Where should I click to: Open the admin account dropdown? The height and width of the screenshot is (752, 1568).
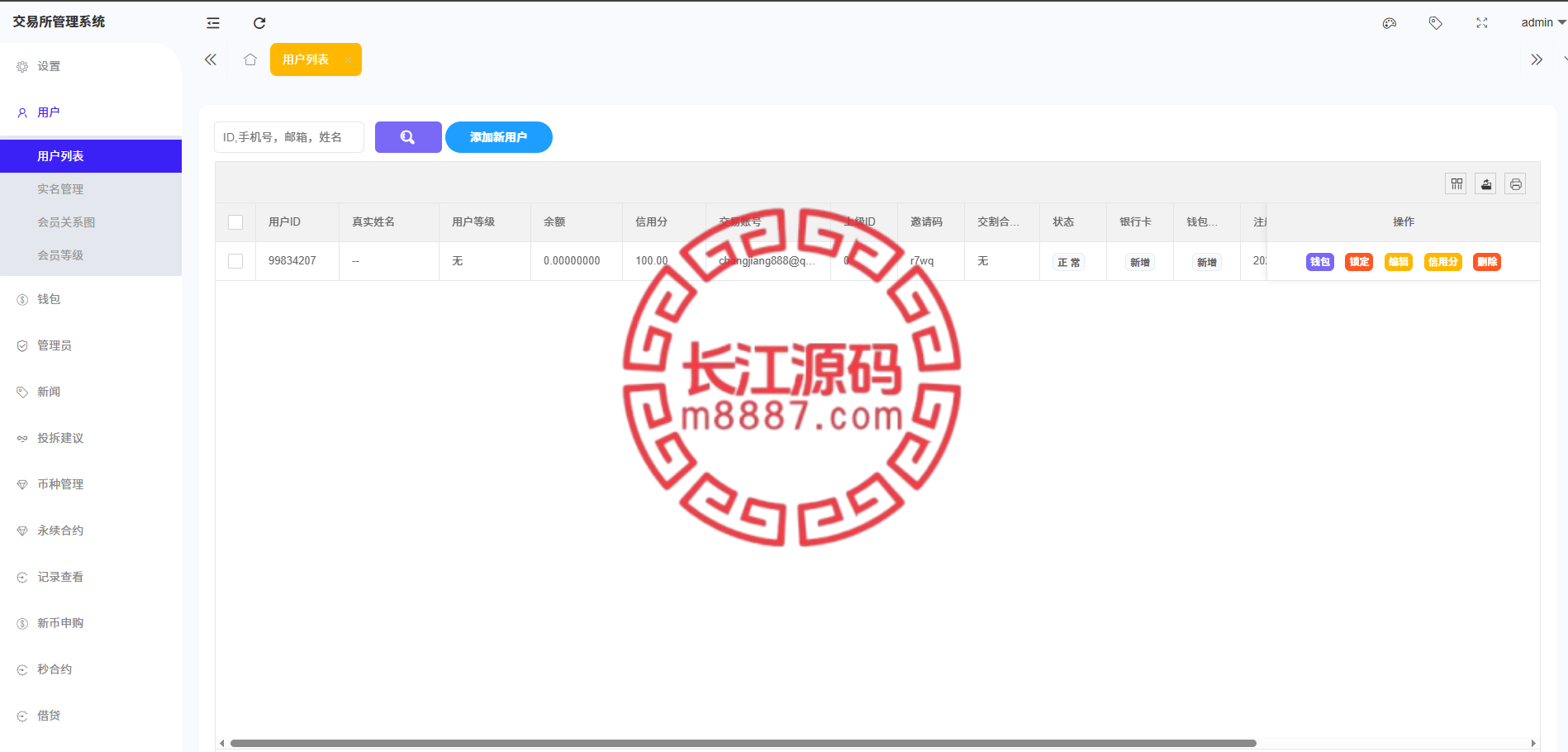pyautogui.click(x=1543, y=22)
